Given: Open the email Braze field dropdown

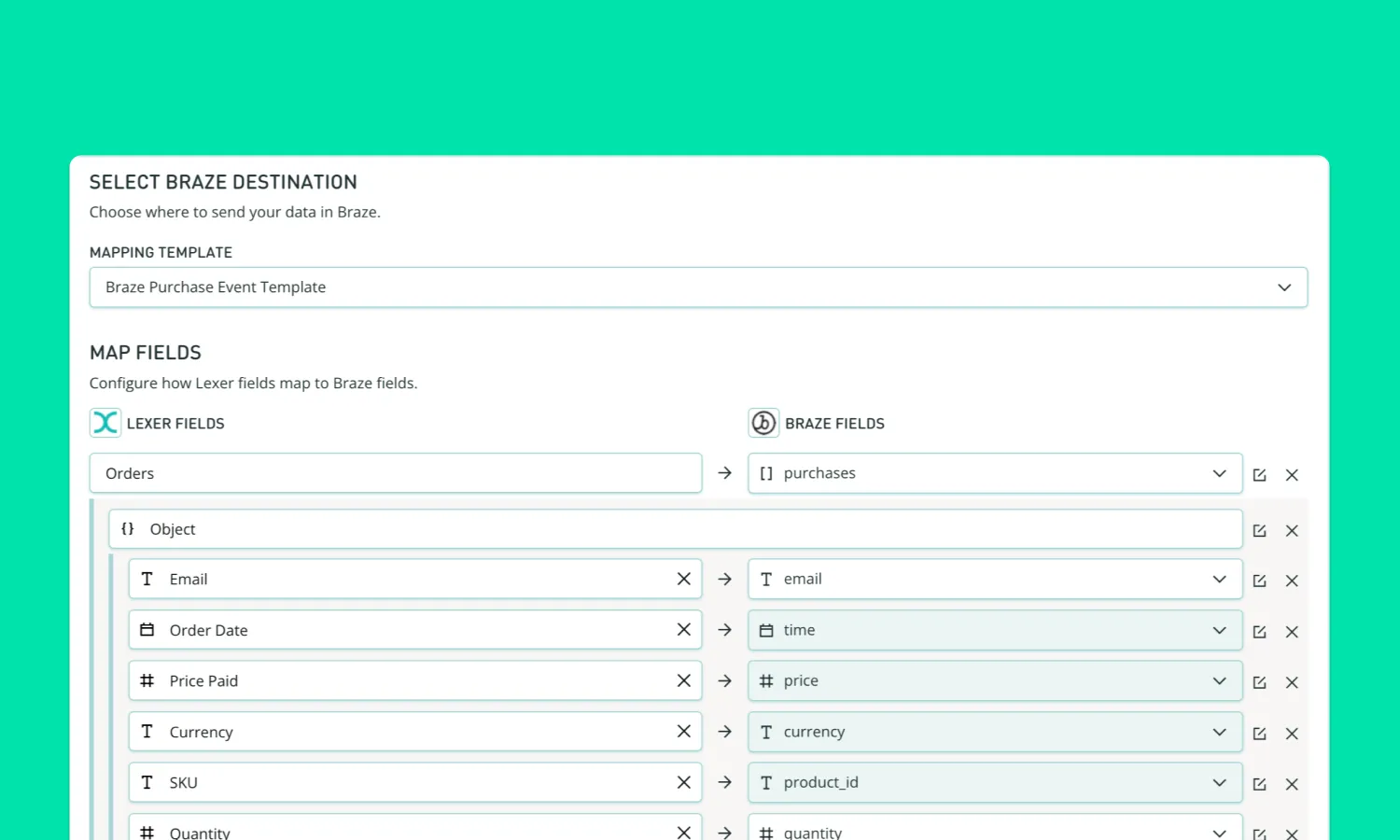Looking at the screenshot, I should (995, 580).
